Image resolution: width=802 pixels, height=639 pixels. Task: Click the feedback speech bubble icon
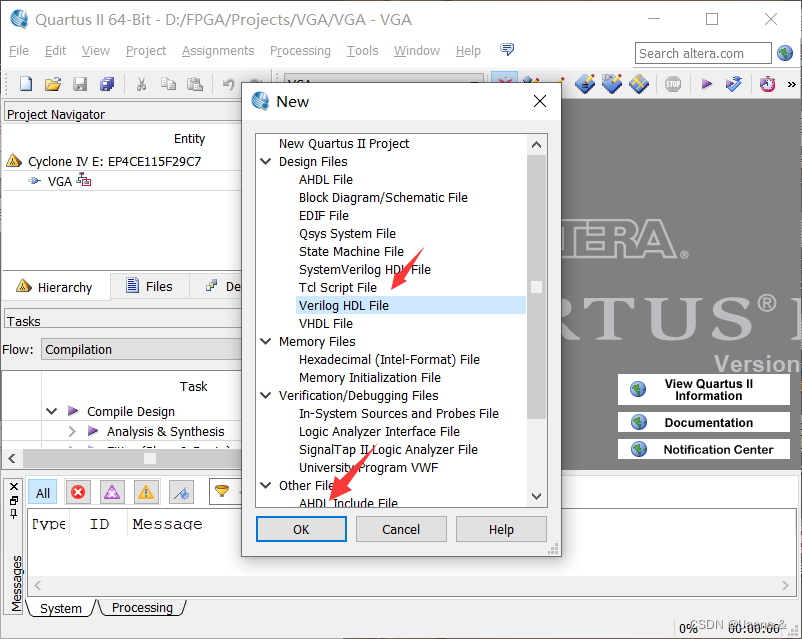[x=507, y=49]
